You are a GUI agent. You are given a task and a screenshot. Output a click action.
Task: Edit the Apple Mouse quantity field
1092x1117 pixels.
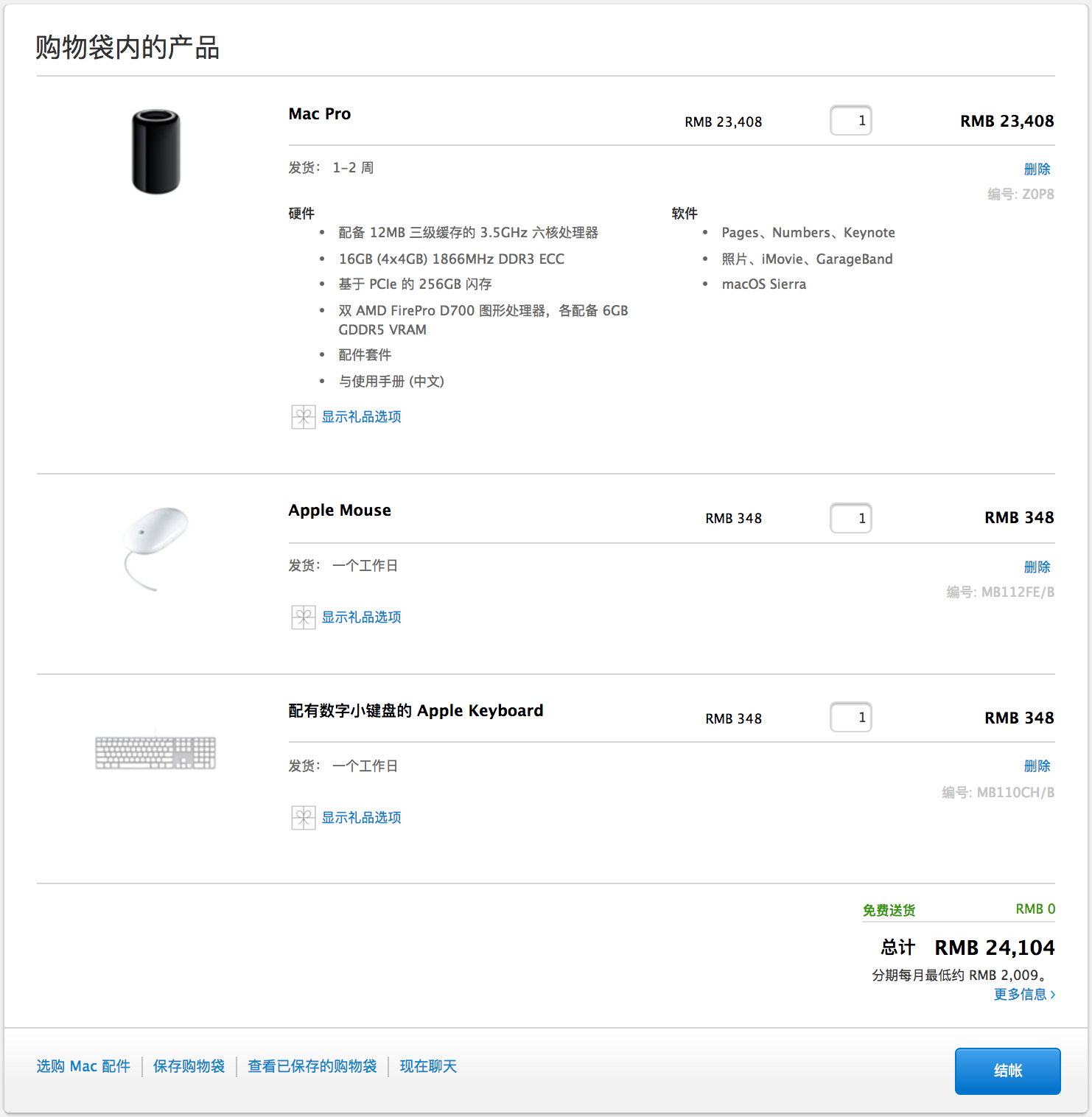pos(851,518)
